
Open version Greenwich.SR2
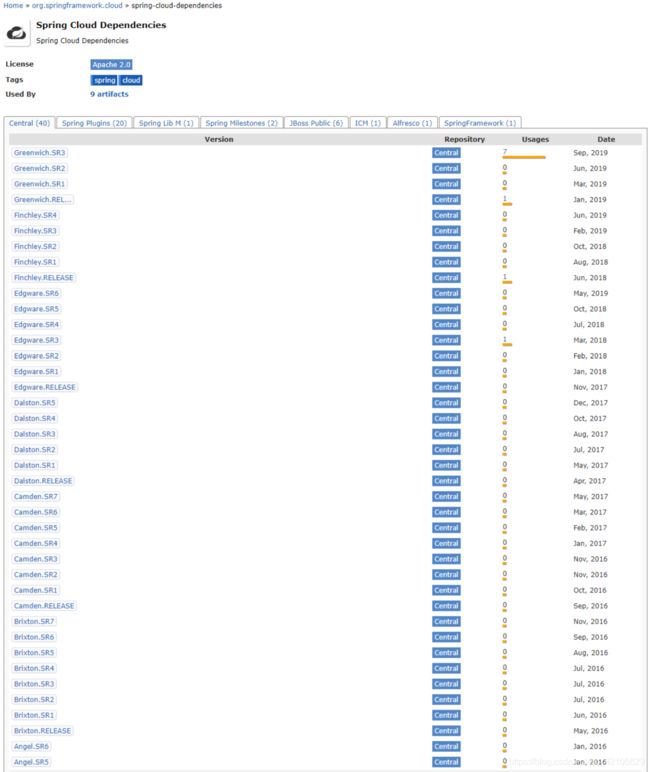[x=39, y=168]
